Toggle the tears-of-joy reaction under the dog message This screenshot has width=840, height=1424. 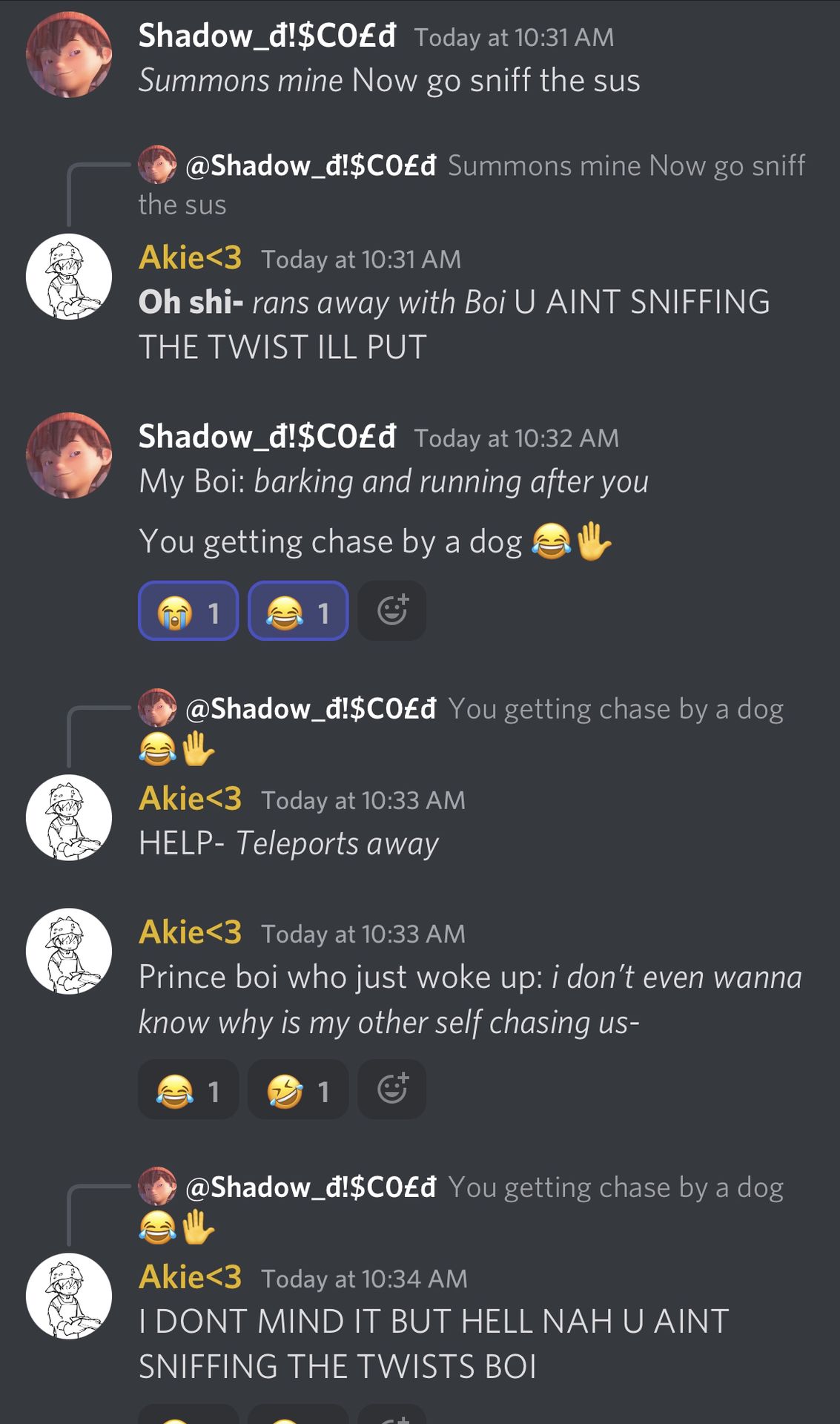(x=298, y=610)
